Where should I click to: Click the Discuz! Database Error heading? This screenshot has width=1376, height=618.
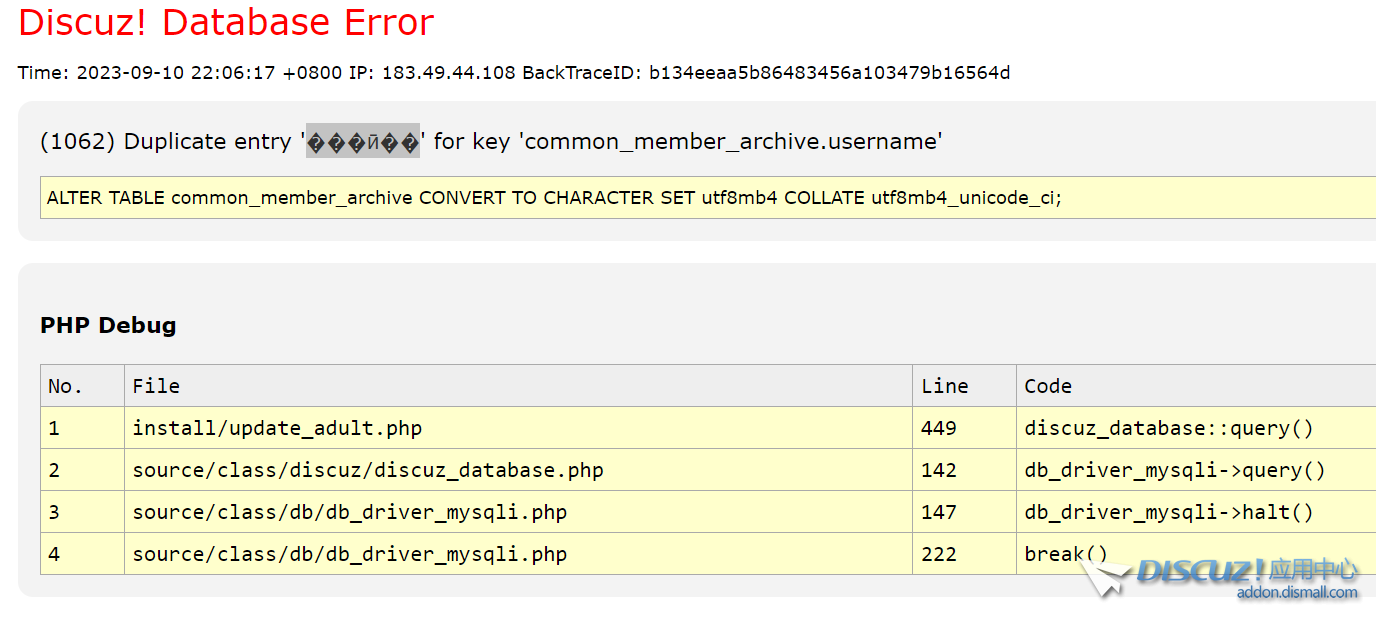(226, 23)
